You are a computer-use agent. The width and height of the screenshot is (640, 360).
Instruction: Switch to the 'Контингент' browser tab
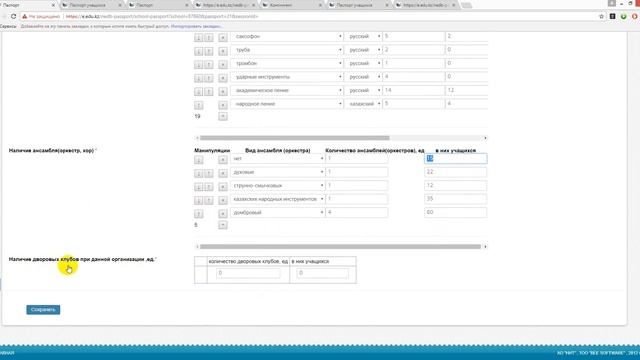292,5
